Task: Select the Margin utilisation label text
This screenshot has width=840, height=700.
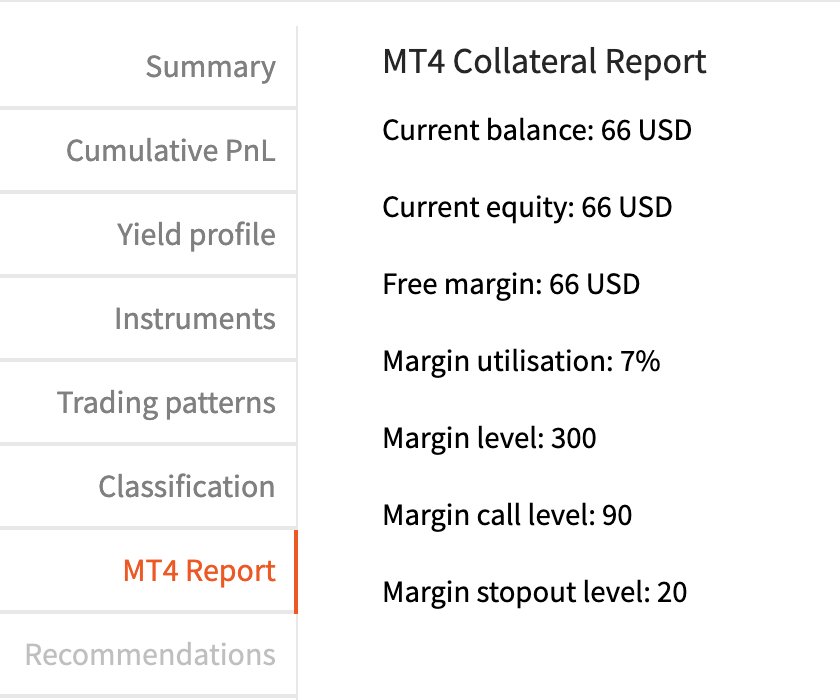Action: [498, 361]
